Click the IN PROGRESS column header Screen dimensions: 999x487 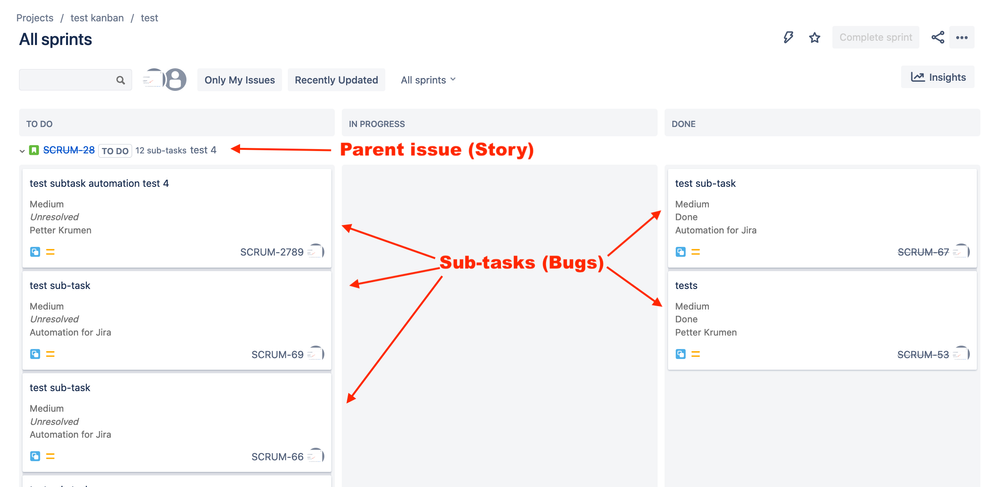(x=500, y=123)
